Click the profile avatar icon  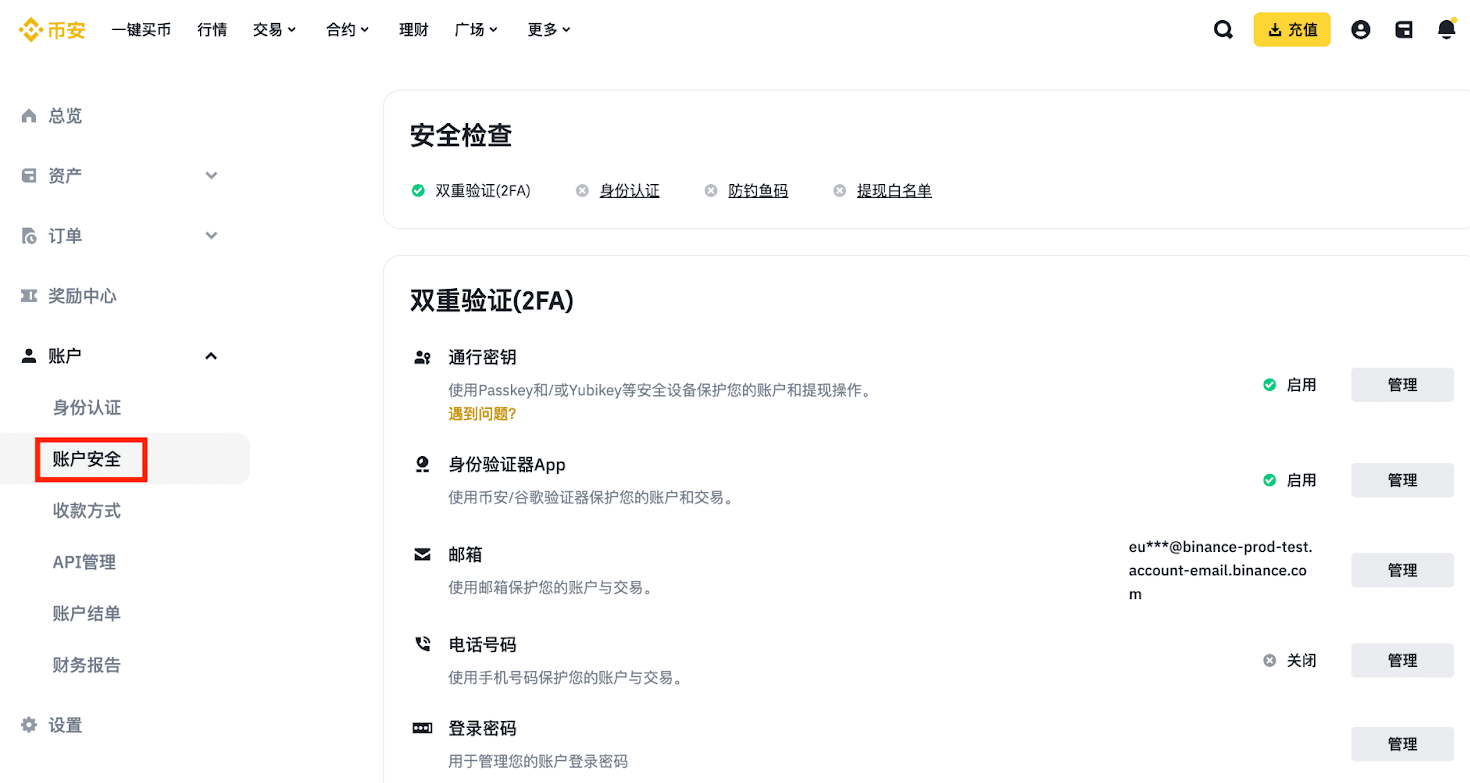pos(1360,29)
